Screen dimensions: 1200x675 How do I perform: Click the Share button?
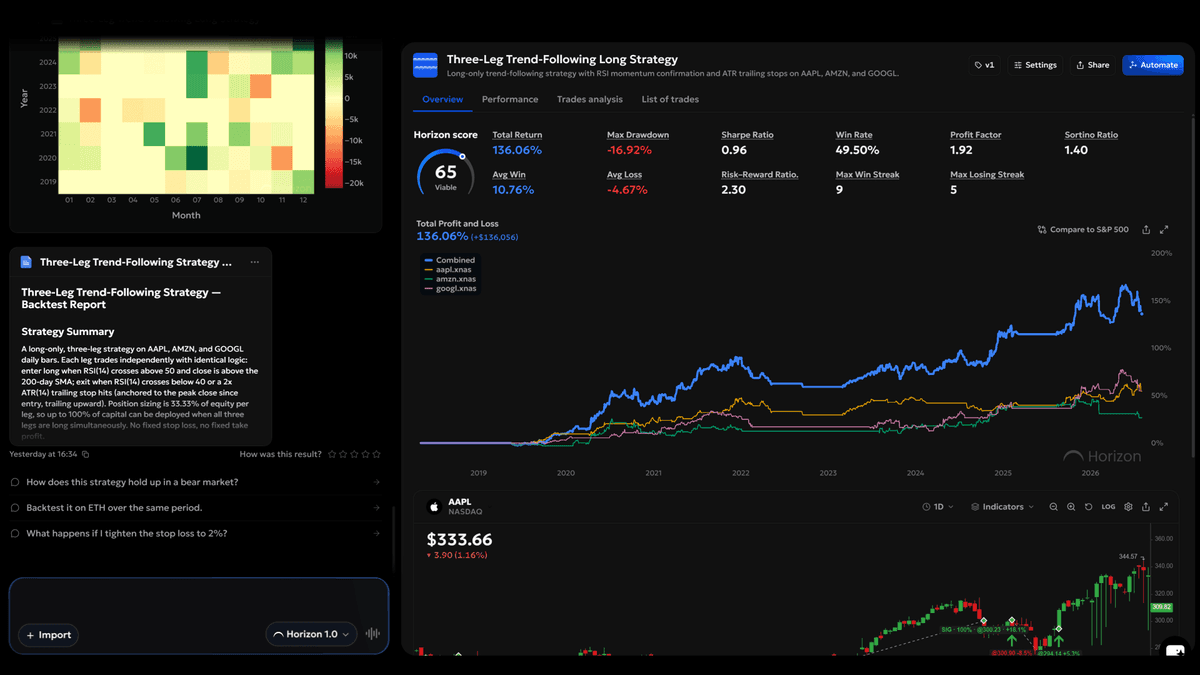tap(1092, 65)
